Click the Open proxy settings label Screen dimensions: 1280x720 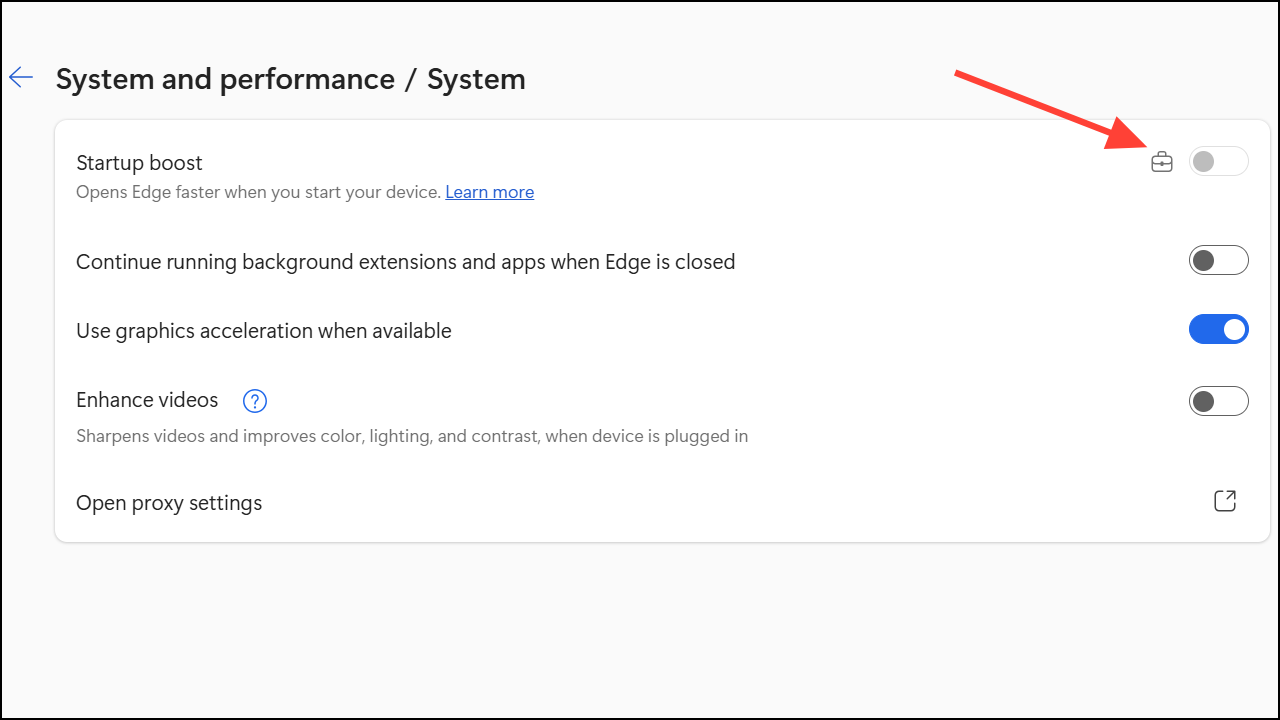(169, 503)
